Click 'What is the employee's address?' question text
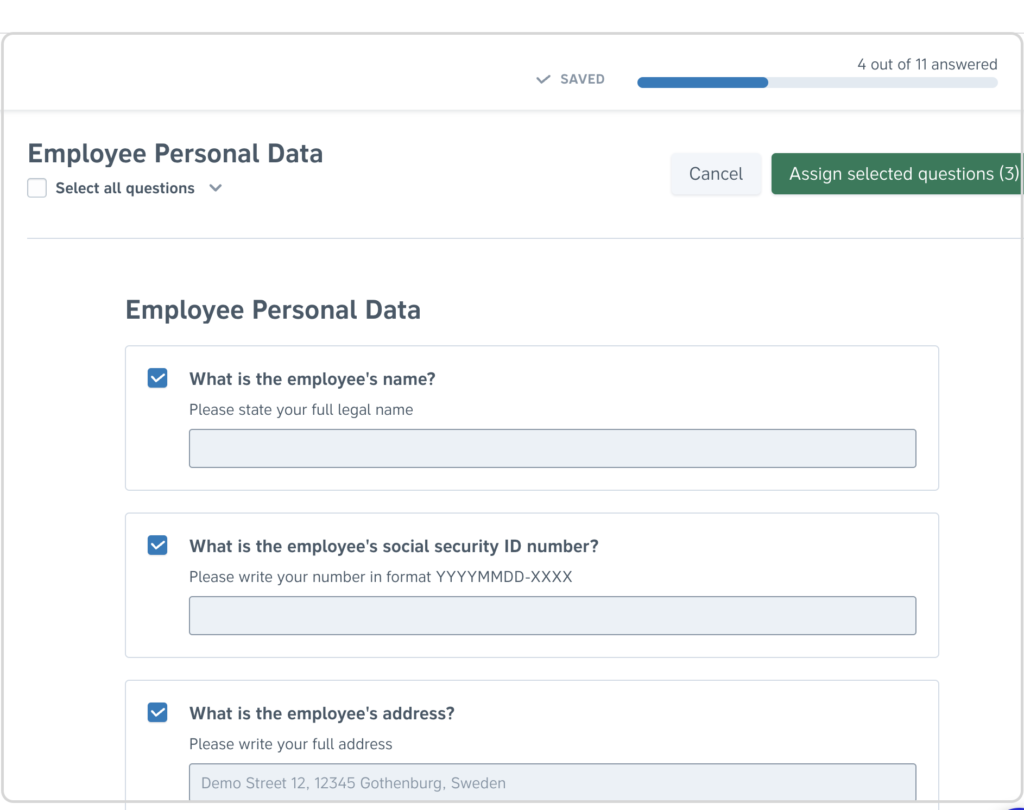Image resolution: width=1024 pixels, height=810 pixels. click(x=322, y=713)
